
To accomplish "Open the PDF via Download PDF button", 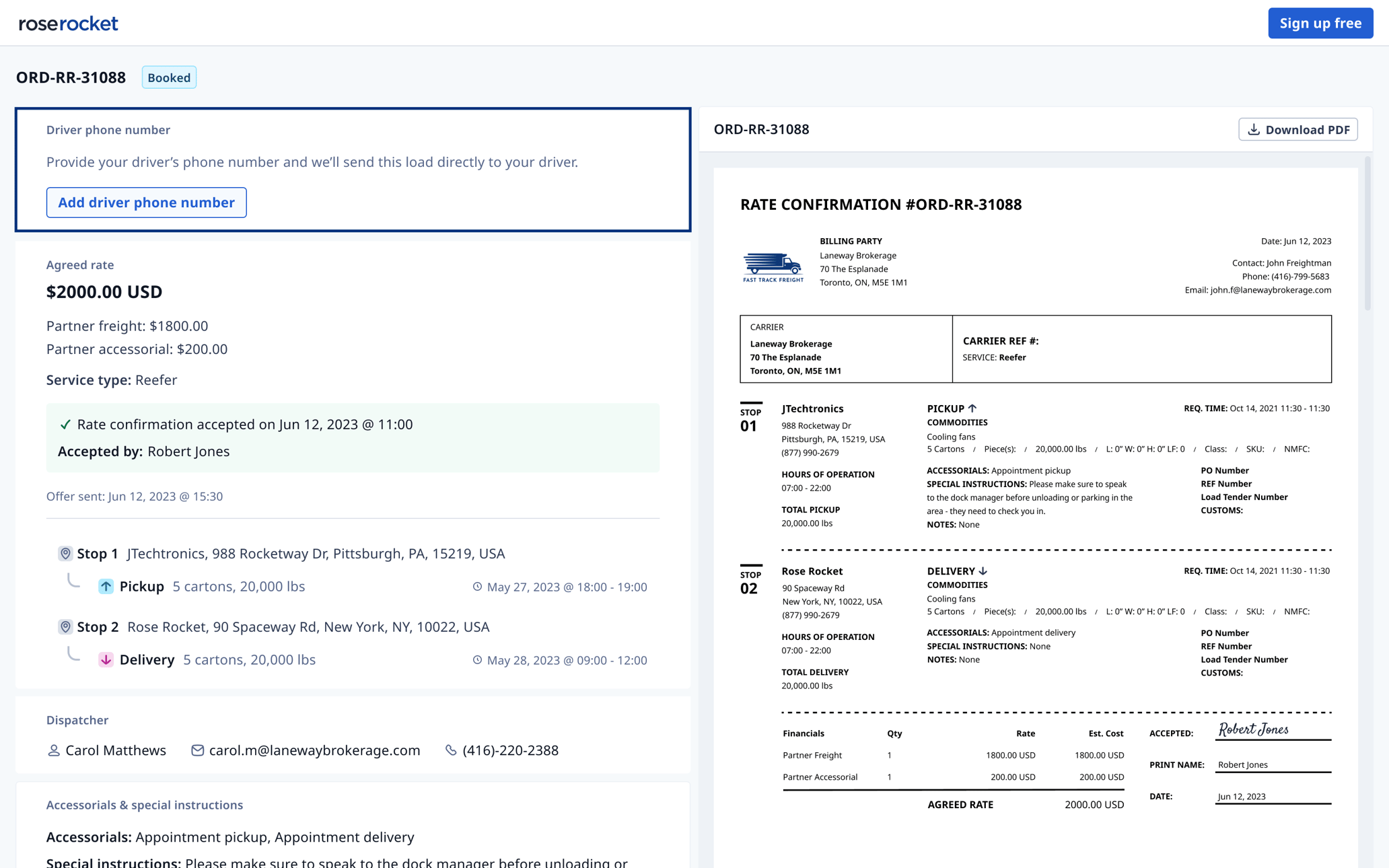I will (x=1297, y=129).
